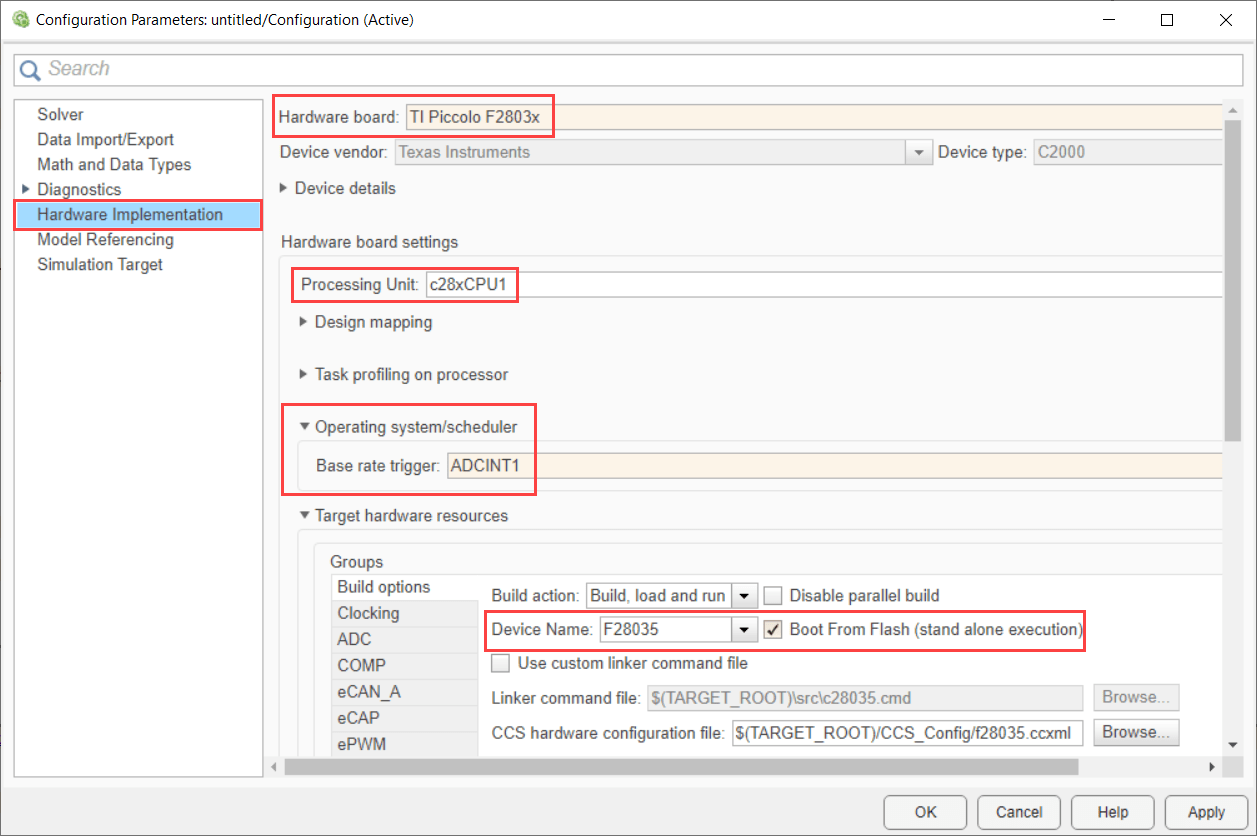Click the Processing Unit field c28xCPU1

pyautogui.click(x=824, y=284)
